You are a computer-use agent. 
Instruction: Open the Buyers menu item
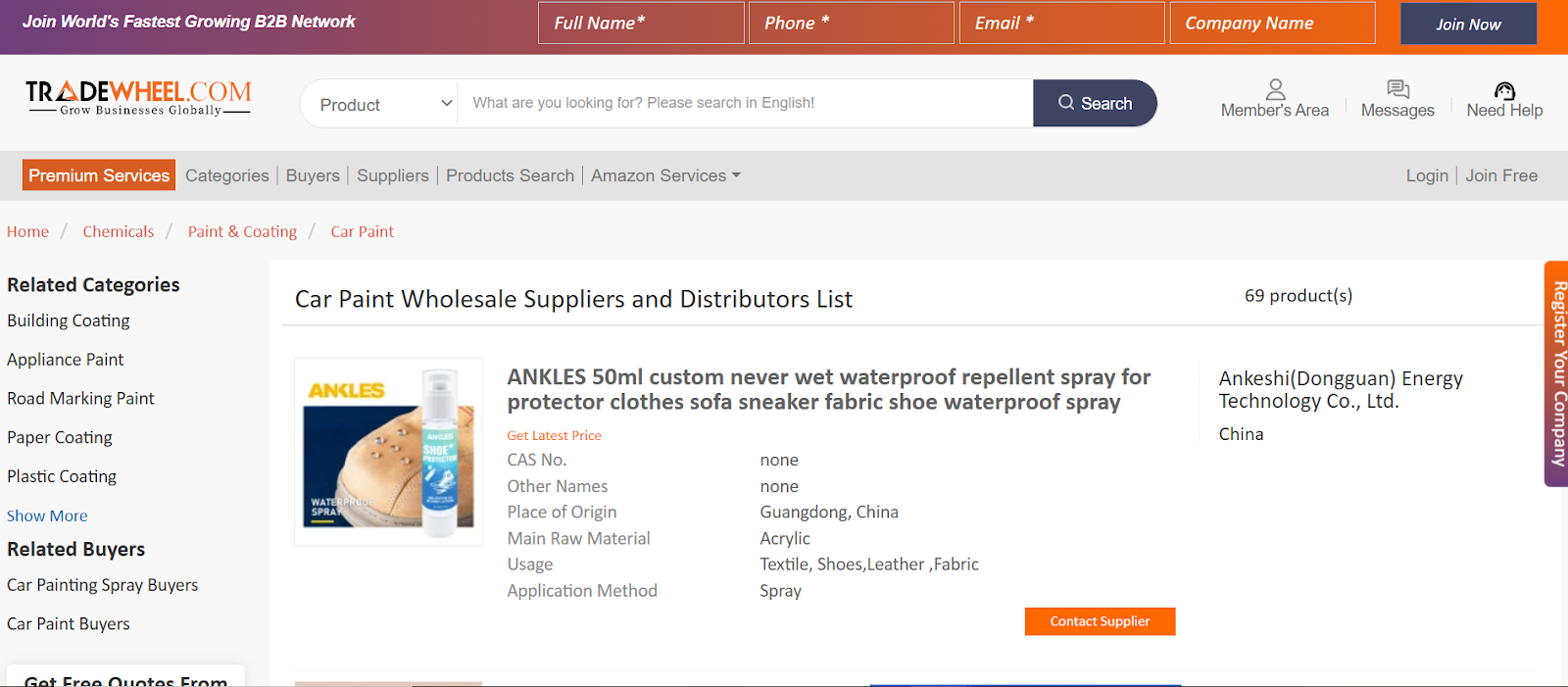pos(313,175)
